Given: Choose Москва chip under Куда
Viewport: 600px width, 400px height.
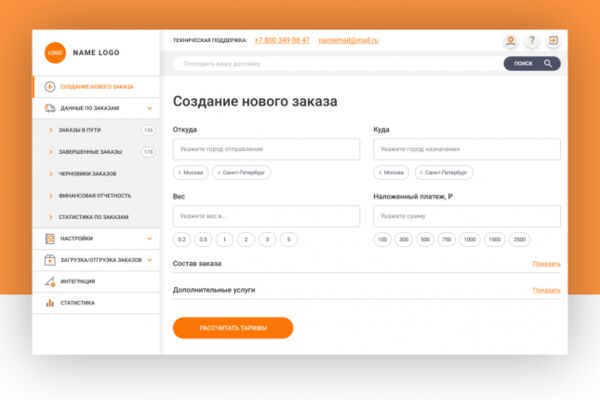Looking at the screenshot, I should pos(391,173).
